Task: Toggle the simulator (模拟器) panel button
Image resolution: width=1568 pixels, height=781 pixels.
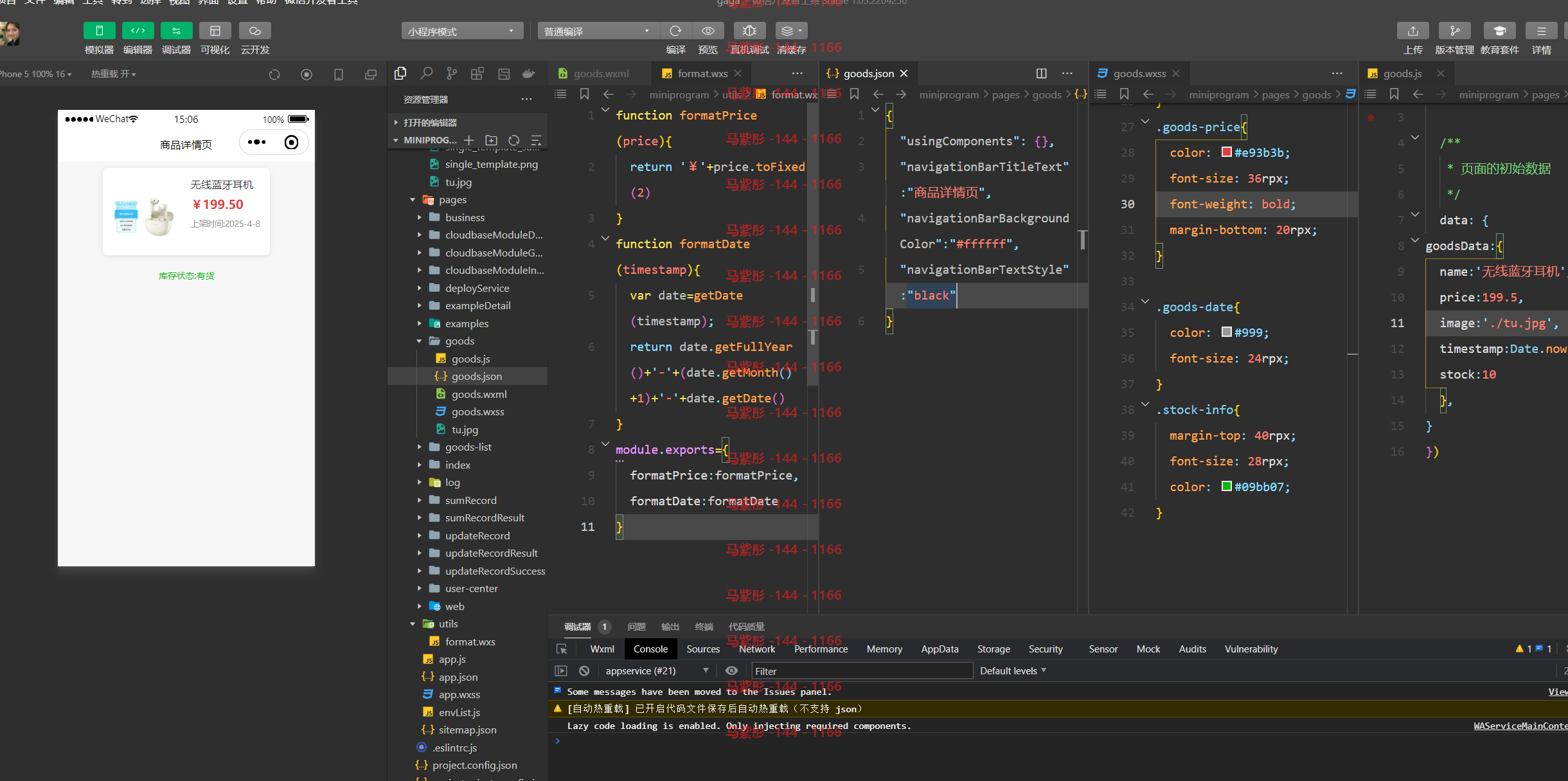Action: point(99,31)
